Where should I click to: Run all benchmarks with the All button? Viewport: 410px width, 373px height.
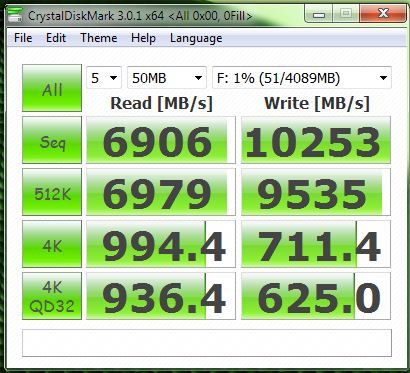click(52, 88)
